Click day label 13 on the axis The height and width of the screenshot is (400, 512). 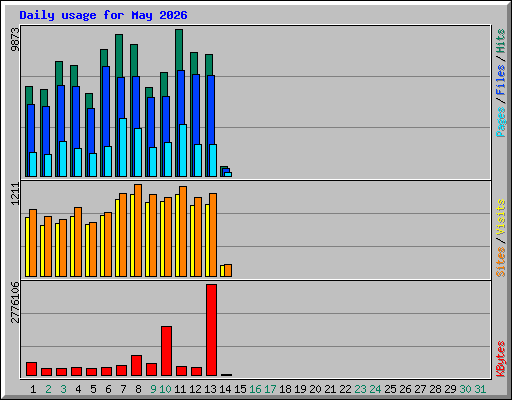pos(210,389)
